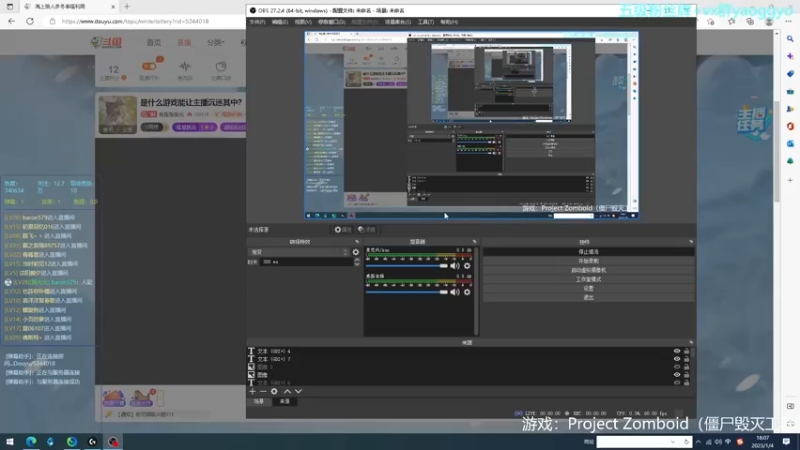800x450 pixels.
Task: Open desktop audio (桌面音频) settings gear
Action: coord(467,292)
